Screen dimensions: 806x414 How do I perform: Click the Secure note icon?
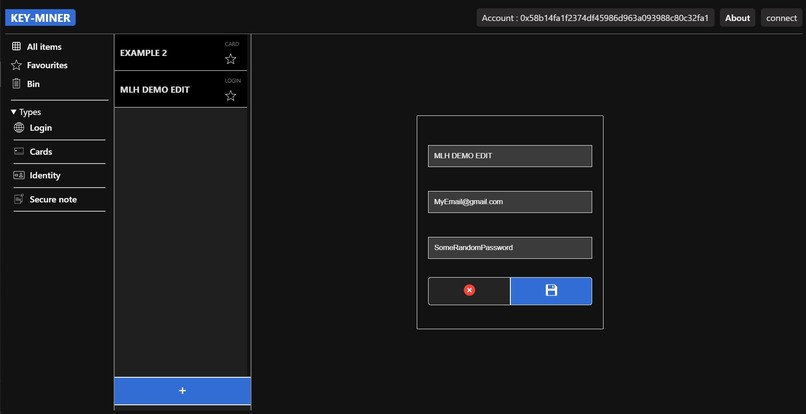click(19, 199)
